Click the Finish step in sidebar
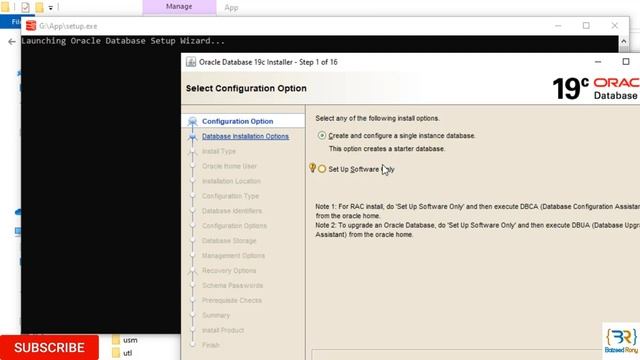The width and height of the screenshot is (640, 360). 211,345
